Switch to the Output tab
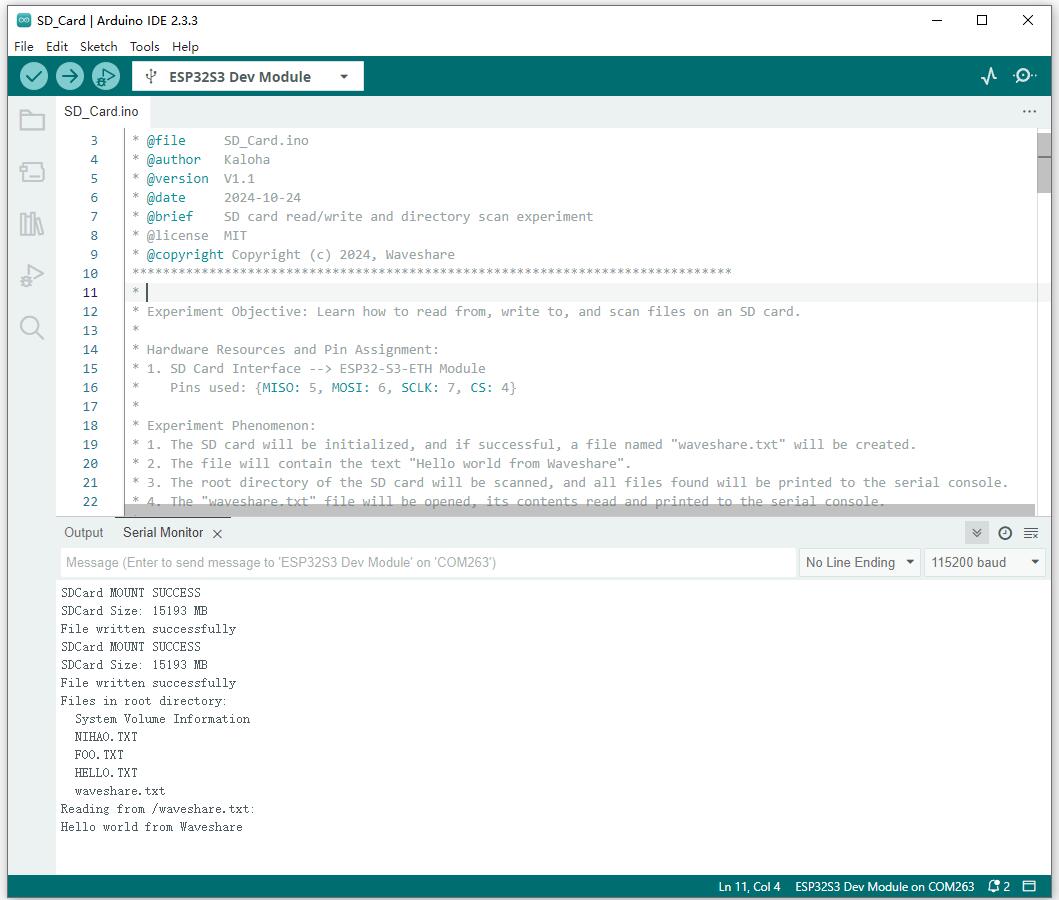This screenshot has width=1059, height=900. (x=84, y=533)
